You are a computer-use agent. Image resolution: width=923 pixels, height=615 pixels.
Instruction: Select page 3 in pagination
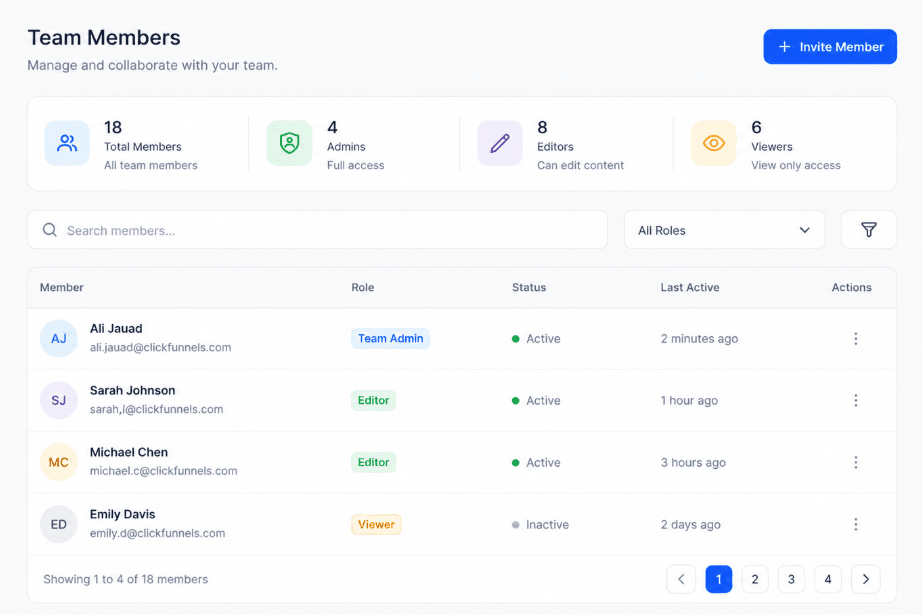[x=791, y=579]
